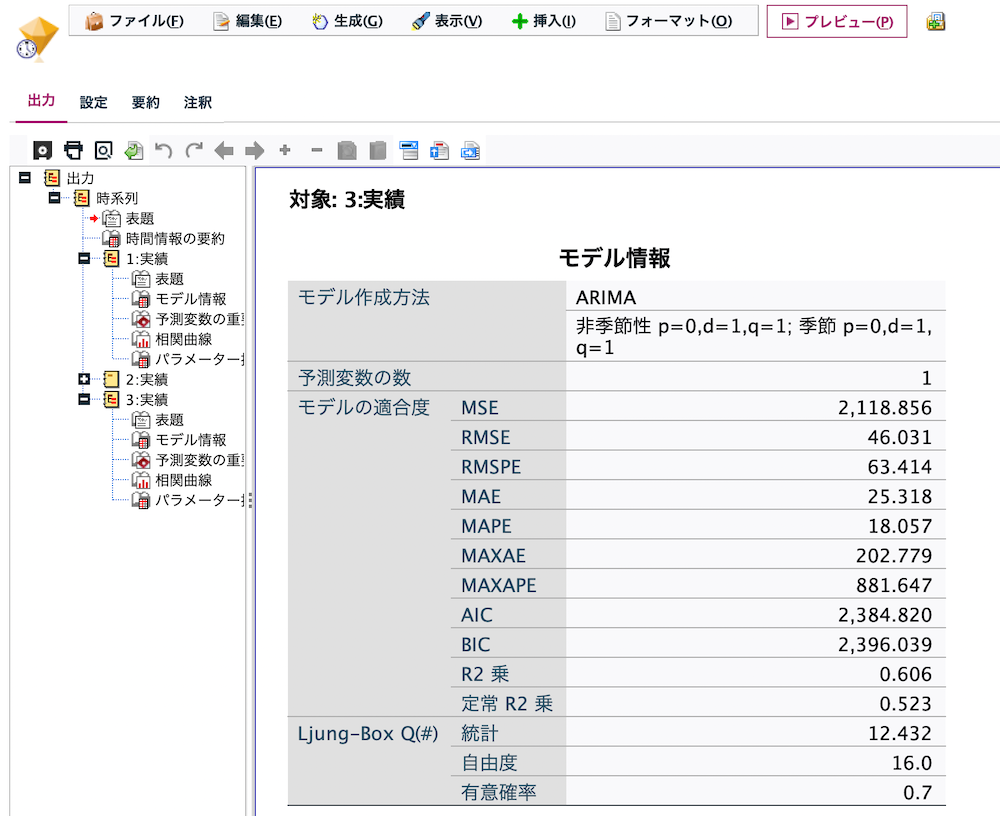This screenshot has width=1000, height=816.
Task: Expand the 2:実績 node in the outline
Action: [x=83, y=379]
